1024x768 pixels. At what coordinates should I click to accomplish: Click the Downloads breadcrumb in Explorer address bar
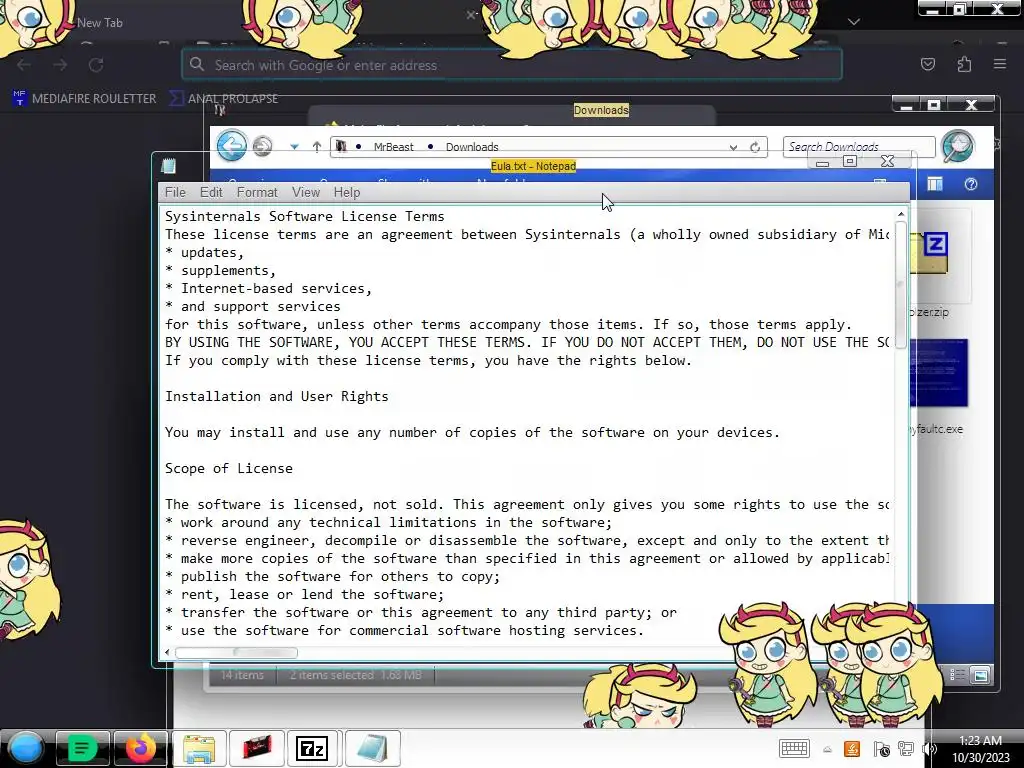tap(472, 147)
